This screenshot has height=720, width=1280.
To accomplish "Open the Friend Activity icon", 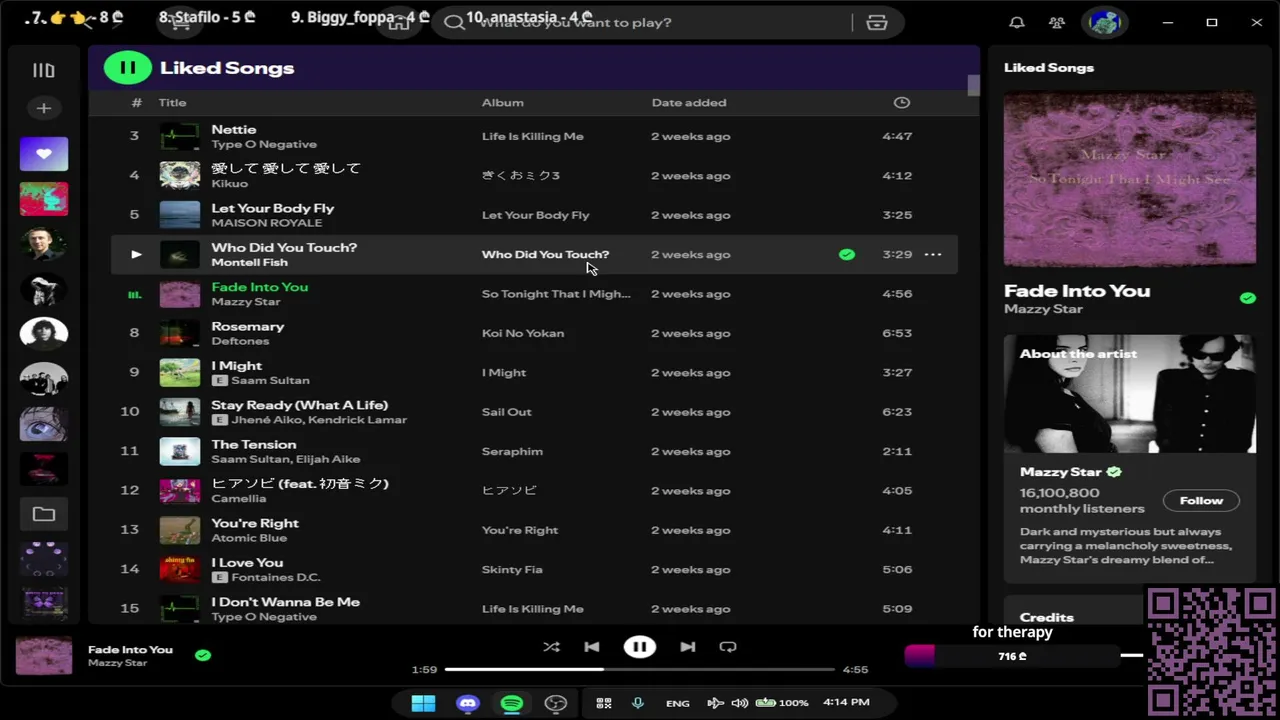I will coord(1056,22).
